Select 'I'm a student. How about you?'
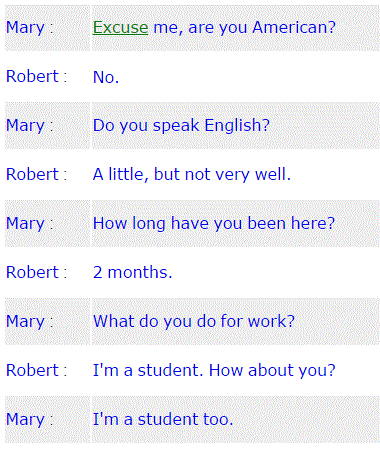The width and height of the screenshot is (380, 449). [x=214, y=370]
